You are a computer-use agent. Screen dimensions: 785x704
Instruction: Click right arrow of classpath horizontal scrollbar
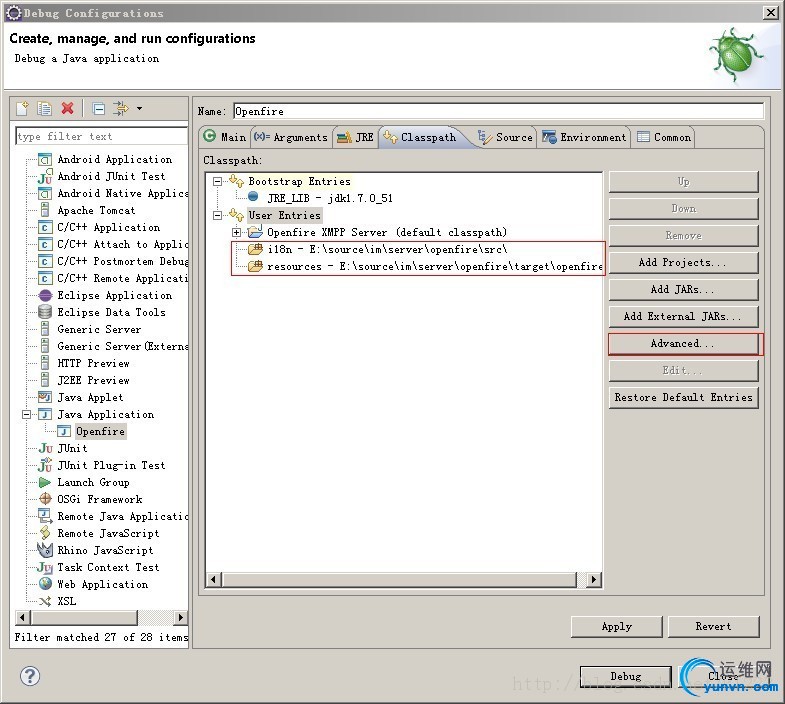pos(594,579)
